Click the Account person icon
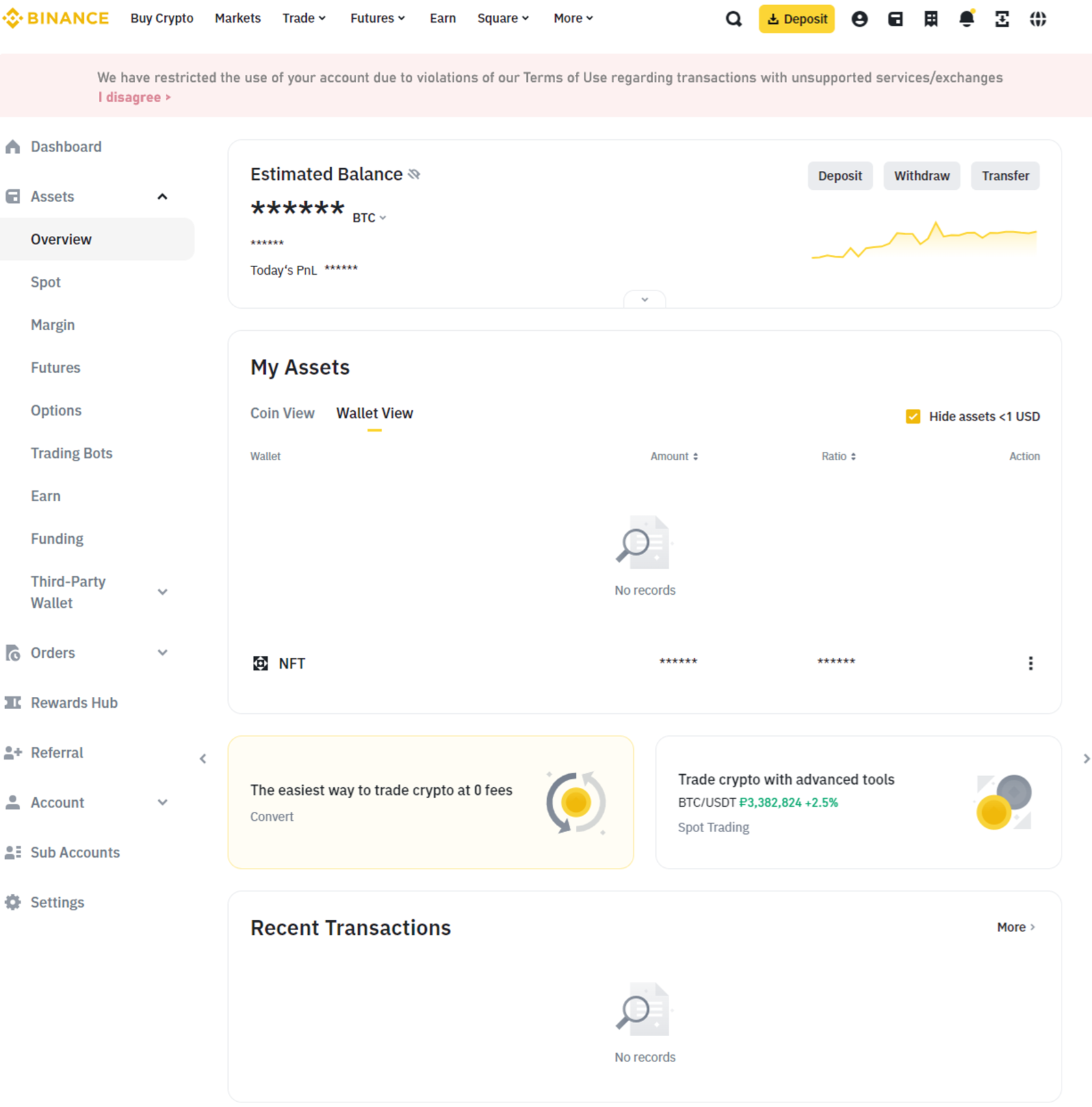 (x=13, y=802)
